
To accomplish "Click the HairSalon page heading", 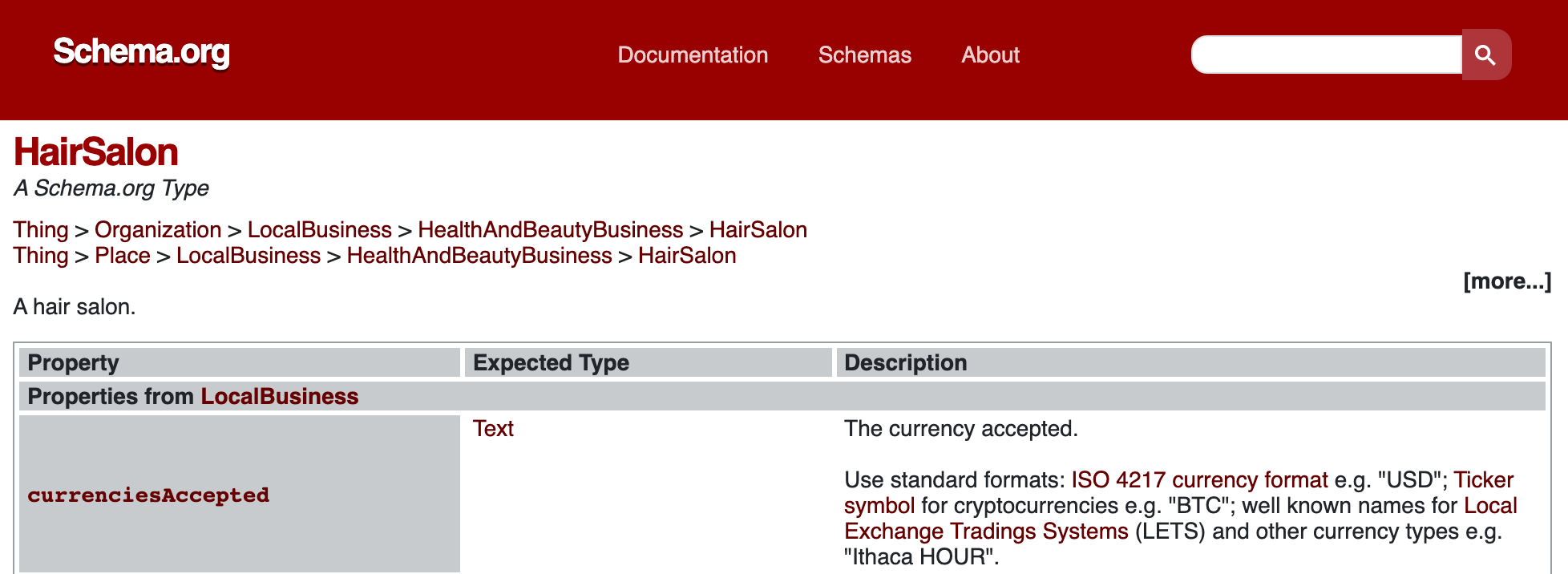I will click(95, 152).
